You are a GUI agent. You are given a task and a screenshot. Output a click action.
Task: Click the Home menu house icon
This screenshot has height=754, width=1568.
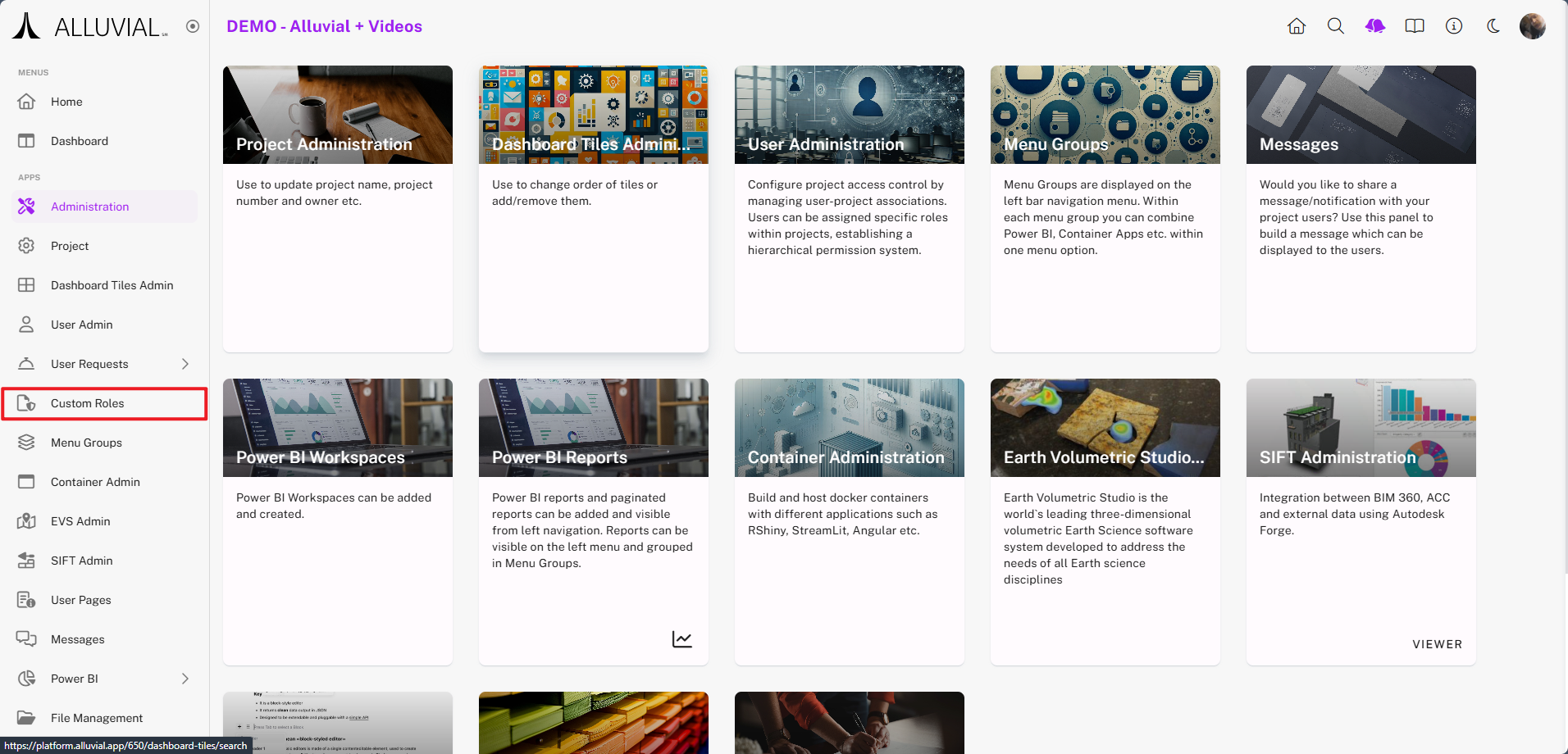click(26, 102)
